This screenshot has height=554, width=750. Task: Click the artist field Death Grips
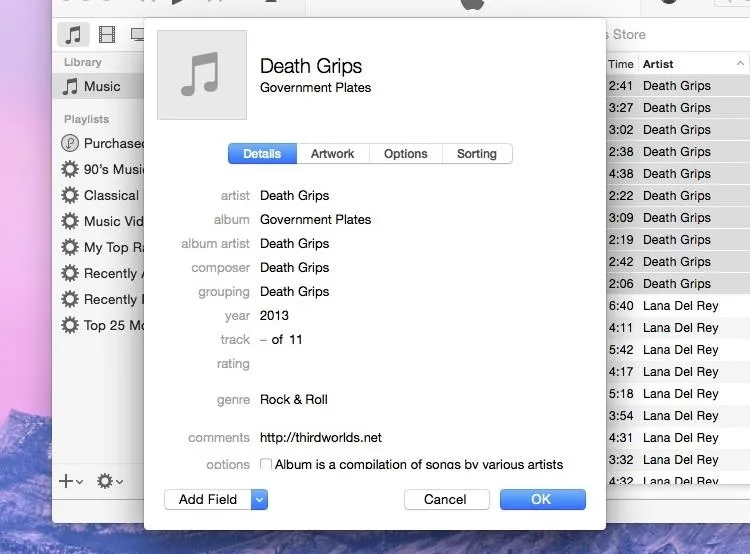[294, 196]
